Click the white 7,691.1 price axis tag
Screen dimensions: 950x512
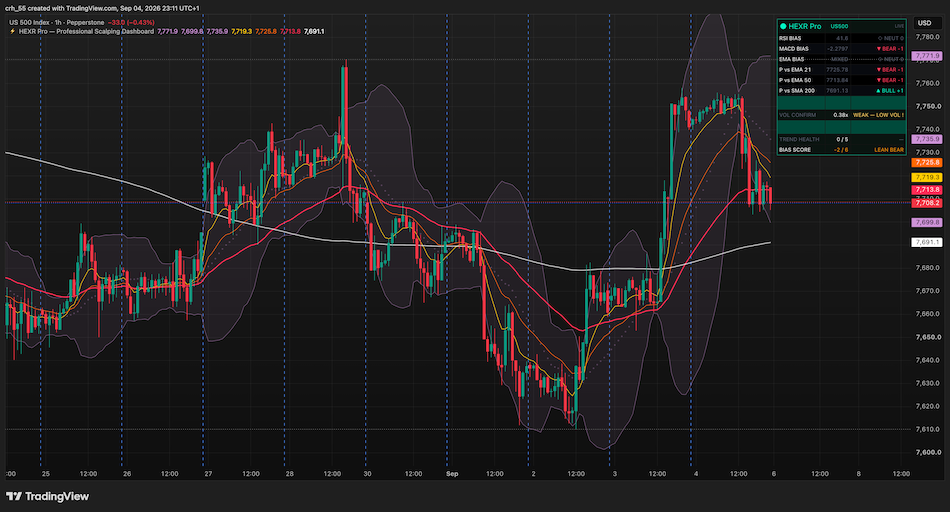tap(927, 242)
